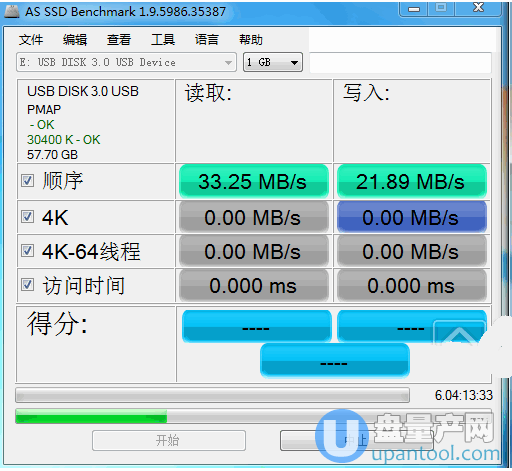
Task: Click the AS SSD Benchmark title bar icon
Action: coord(12,12)
